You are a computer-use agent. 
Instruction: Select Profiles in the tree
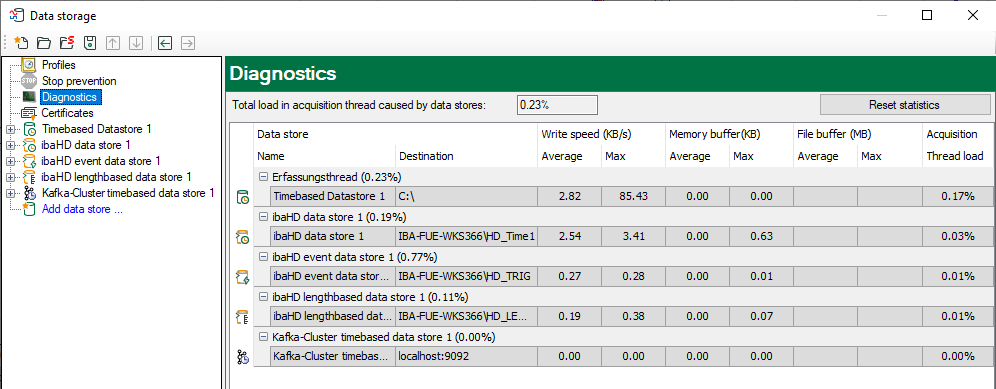pyautogui.click(x=58, y=65)
